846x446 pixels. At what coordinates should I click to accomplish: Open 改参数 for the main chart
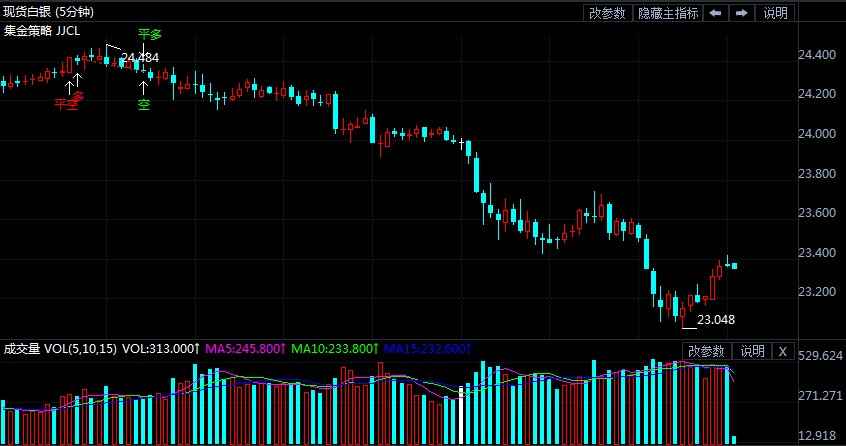coord(607,13)
